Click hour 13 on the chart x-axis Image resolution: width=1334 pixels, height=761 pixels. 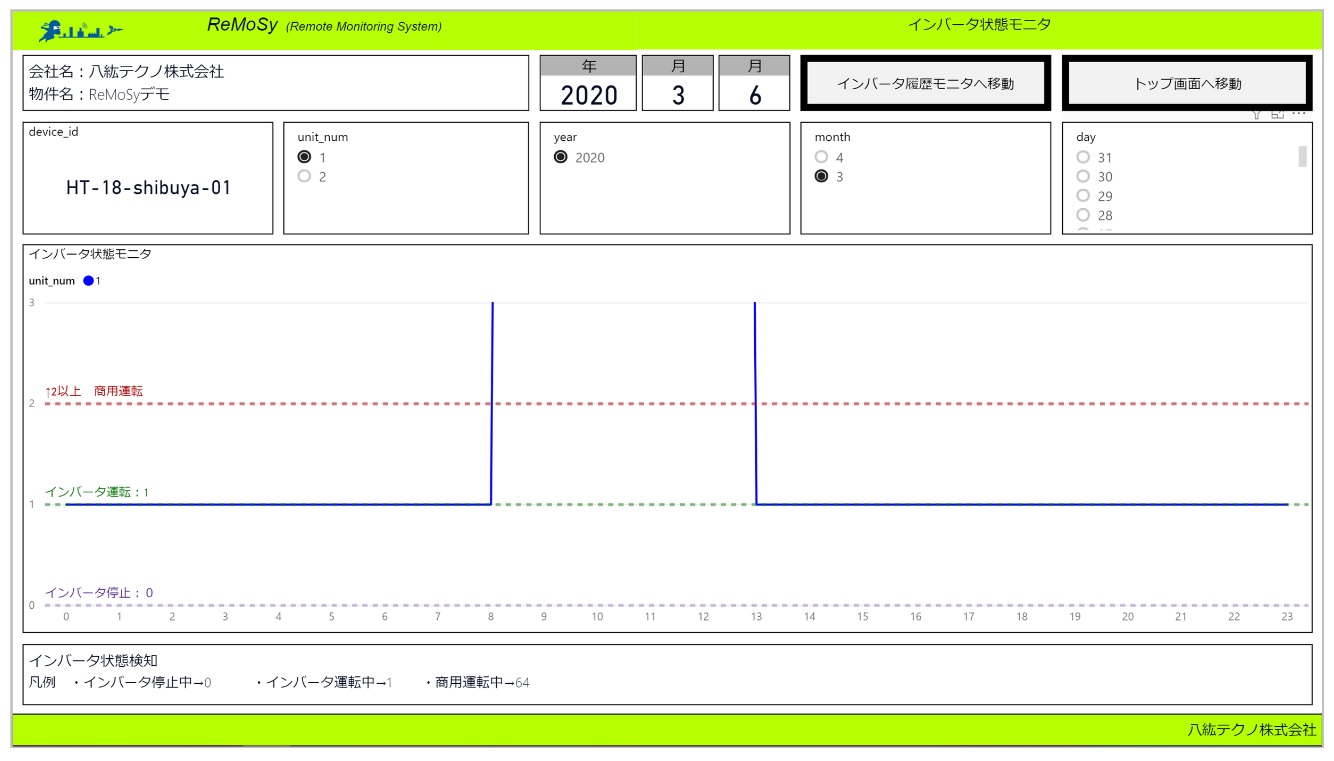point(756,617)
